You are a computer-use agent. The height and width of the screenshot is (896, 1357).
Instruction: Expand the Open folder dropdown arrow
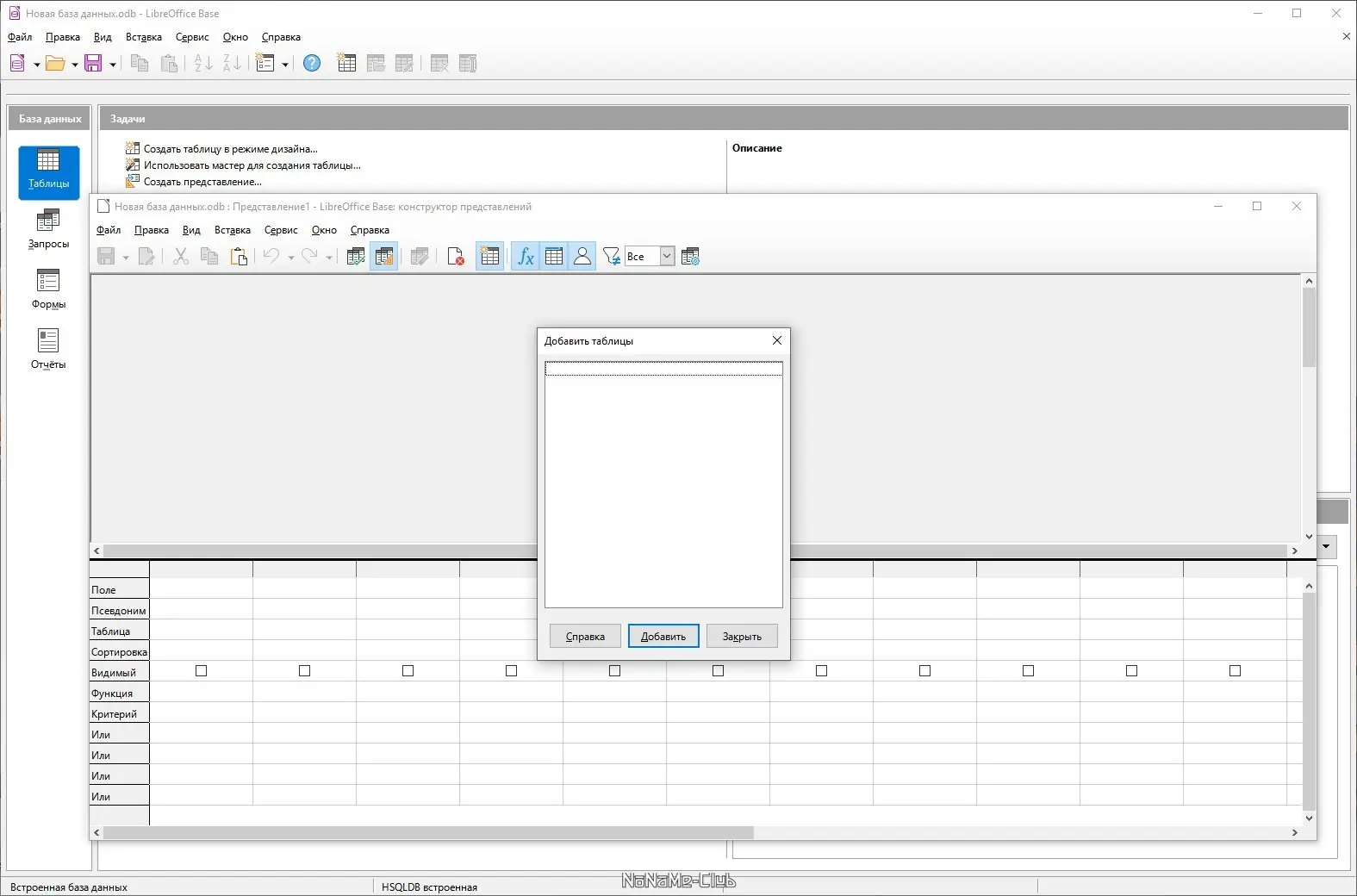coord(74,65)
